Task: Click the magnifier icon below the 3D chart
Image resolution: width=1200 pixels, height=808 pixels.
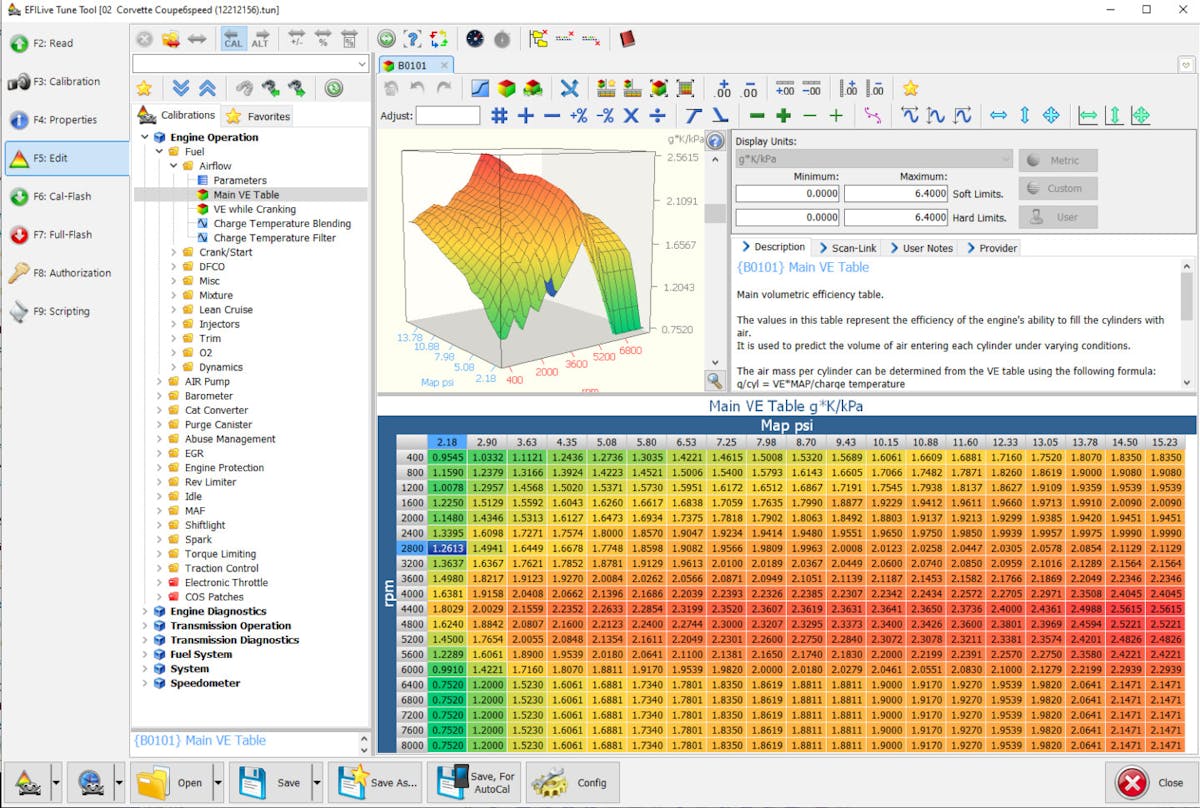Action: [x=714, y=380]
